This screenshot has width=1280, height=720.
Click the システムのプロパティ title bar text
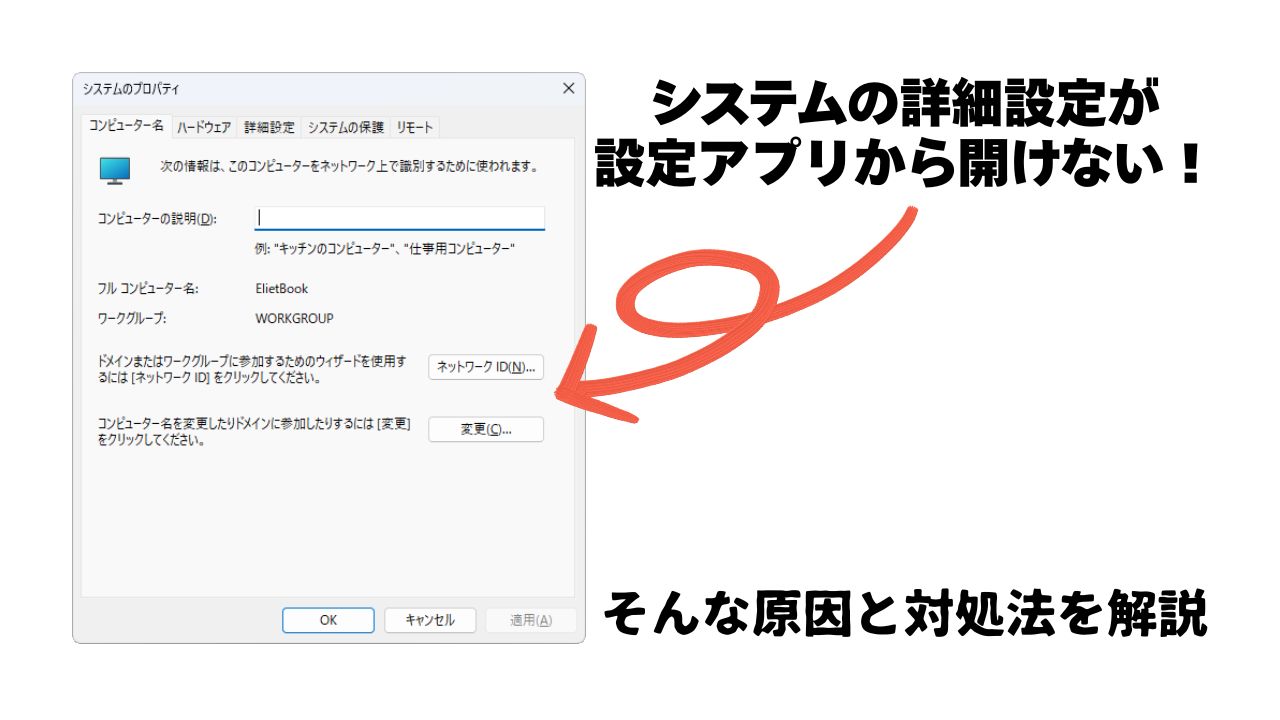tap(131, 89)
